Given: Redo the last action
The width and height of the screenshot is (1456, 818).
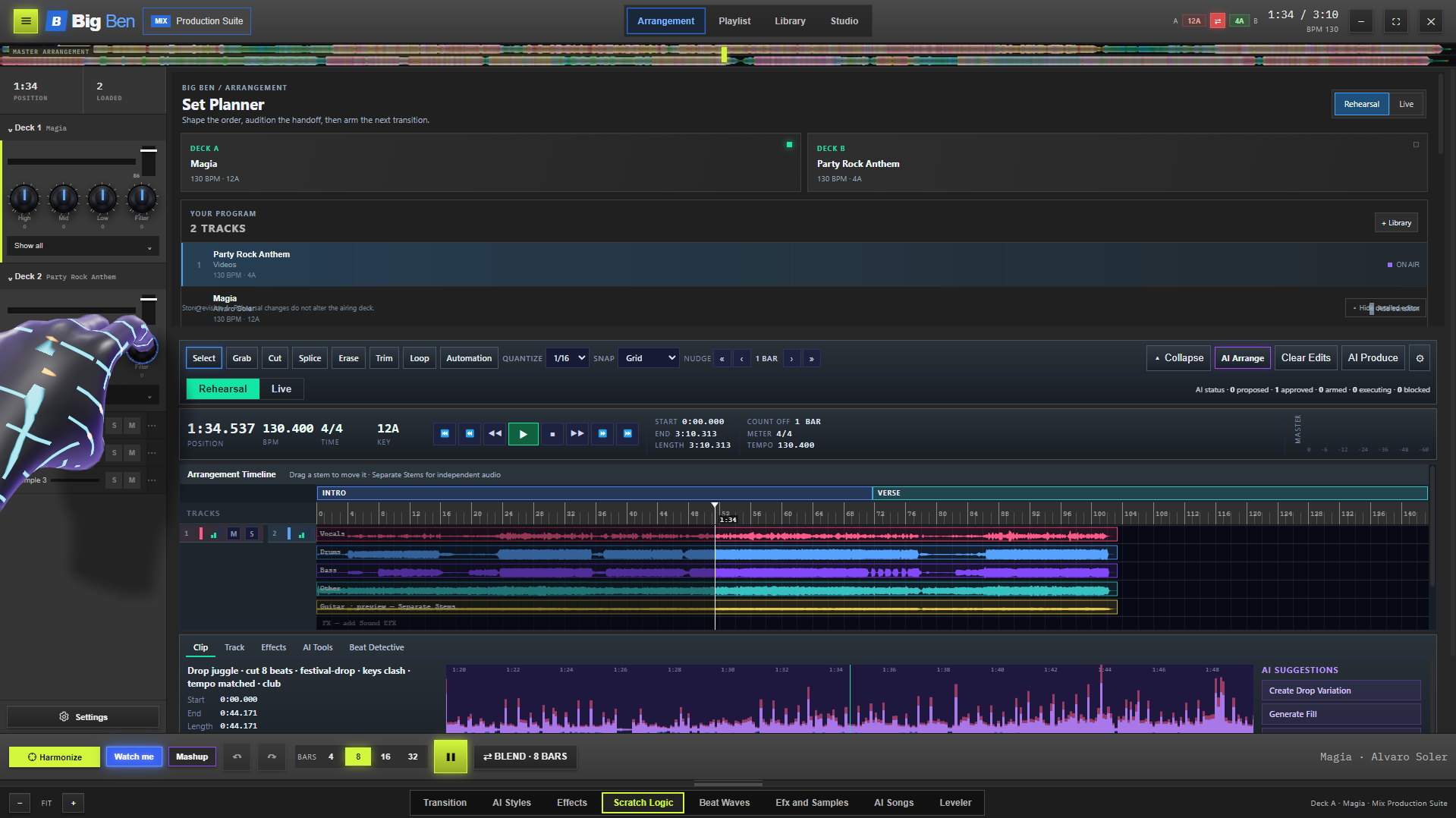Looking at the screenshot, I should pos(272,757).
